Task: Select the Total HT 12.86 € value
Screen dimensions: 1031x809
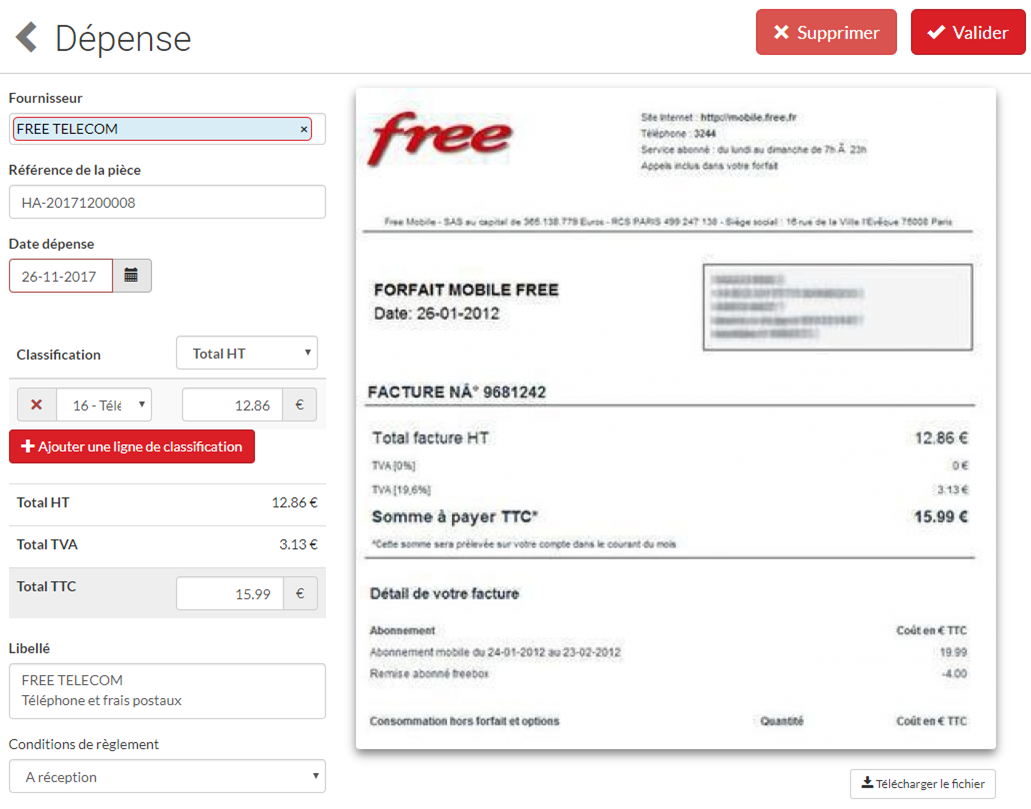Action: (x=295, y=503)
